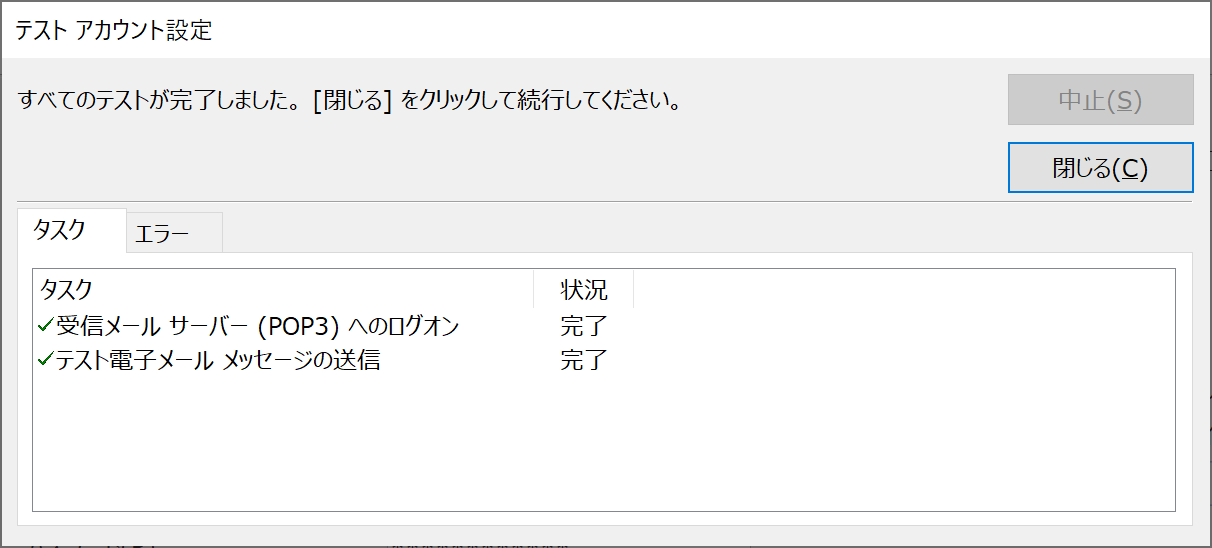
Task: Click the divider at 状況 header's right edge
Action: [x=634, y=290]
